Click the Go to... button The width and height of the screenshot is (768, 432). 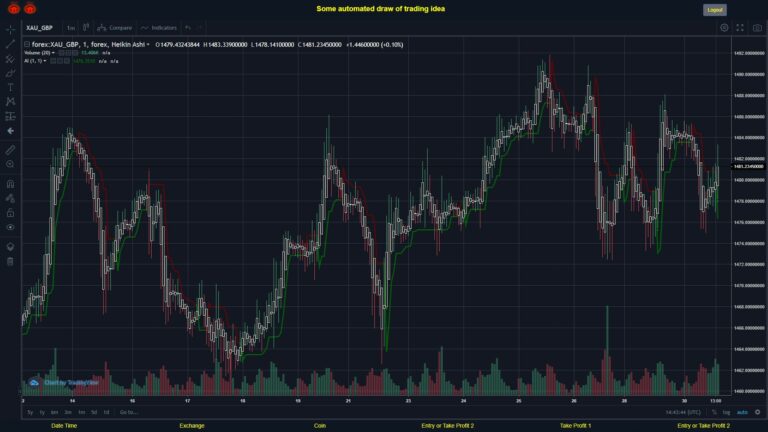(x=129, y=412)
